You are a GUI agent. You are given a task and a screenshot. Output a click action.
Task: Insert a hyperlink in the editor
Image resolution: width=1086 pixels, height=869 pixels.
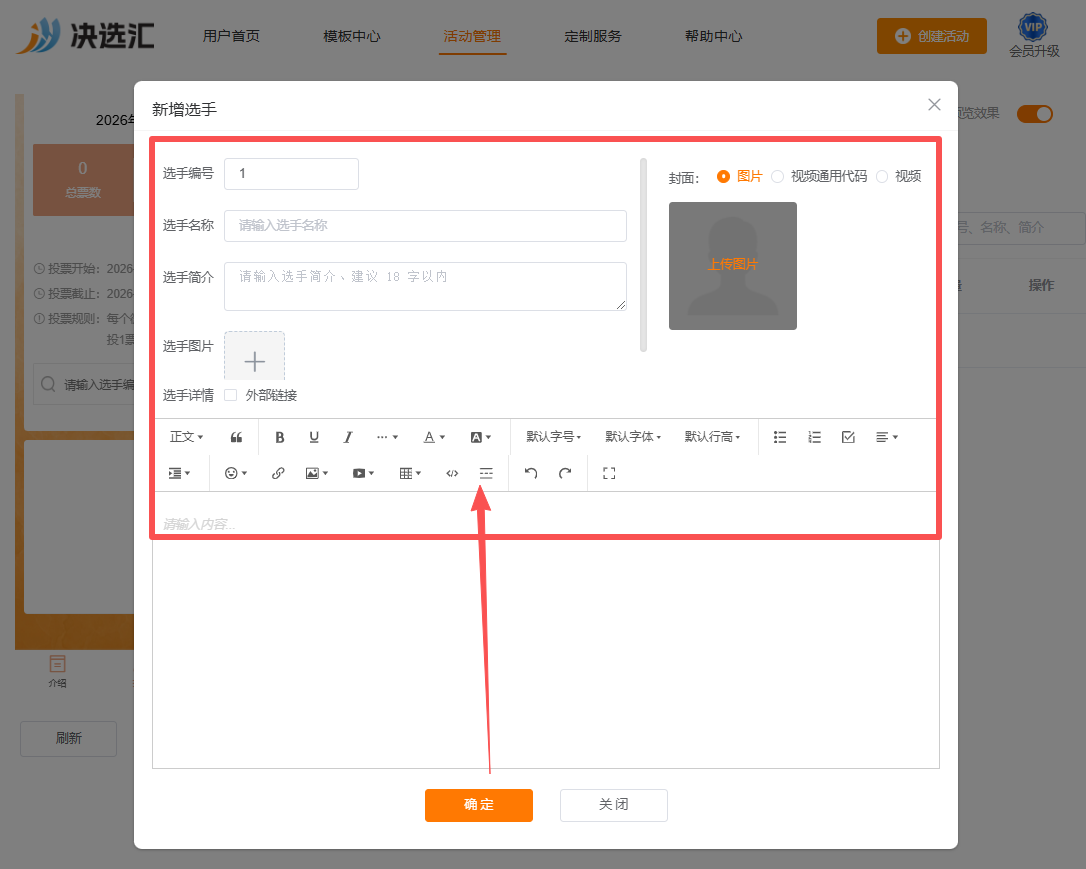click(278, 473)
